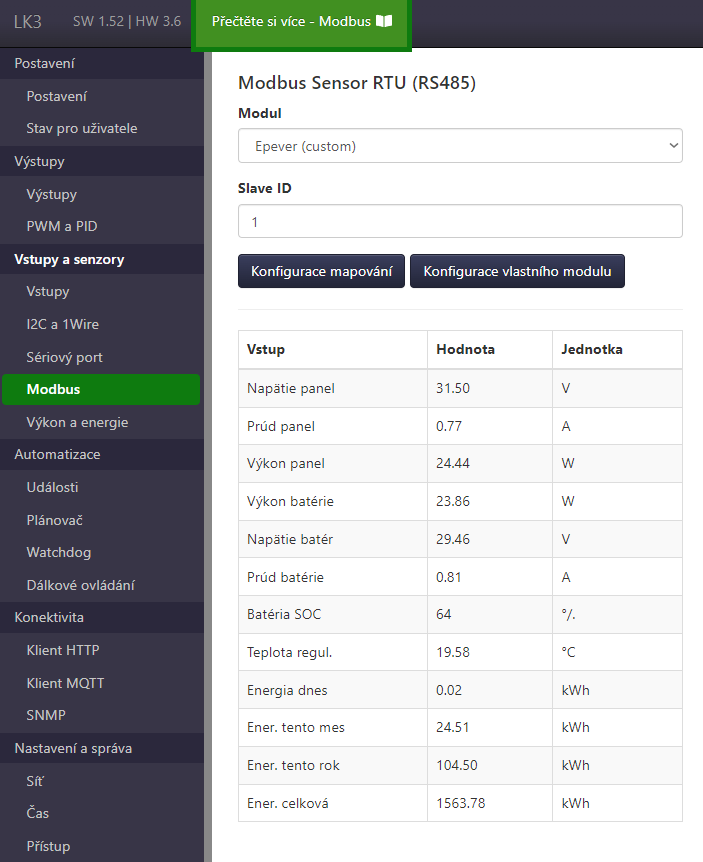
Task: Open Klient MQTT settings
Action: [x=65, y=683]
